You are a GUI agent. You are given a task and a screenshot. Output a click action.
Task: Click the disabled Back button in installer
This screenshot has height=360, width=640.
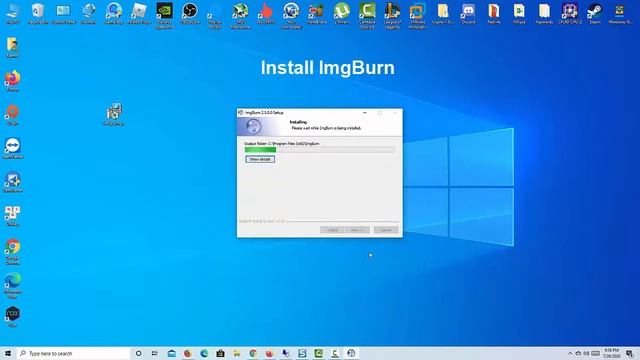[332, 230]
